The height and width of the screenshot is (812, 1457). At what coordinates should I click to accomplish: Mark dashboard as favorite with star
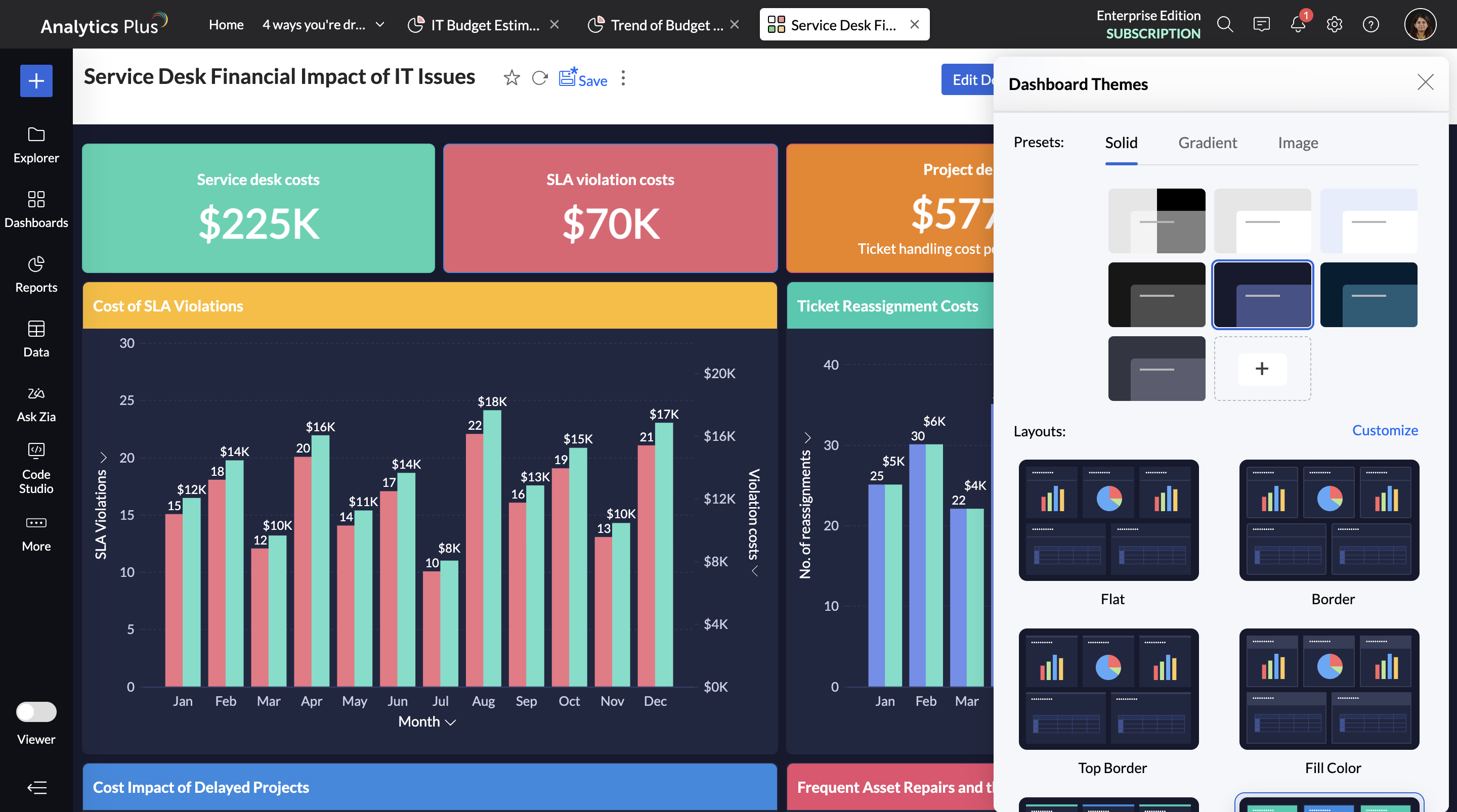point(511,78)
